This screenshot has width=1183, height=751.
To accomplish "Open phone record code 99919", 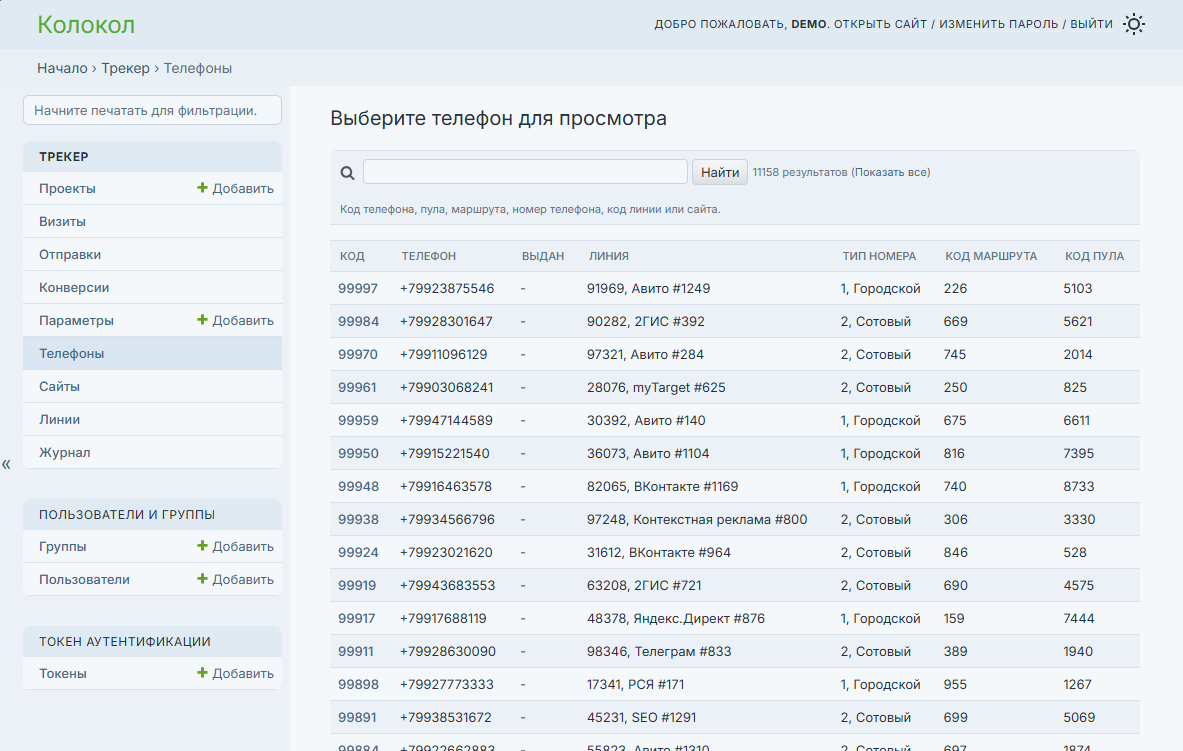I will click(x=357, y=586).
